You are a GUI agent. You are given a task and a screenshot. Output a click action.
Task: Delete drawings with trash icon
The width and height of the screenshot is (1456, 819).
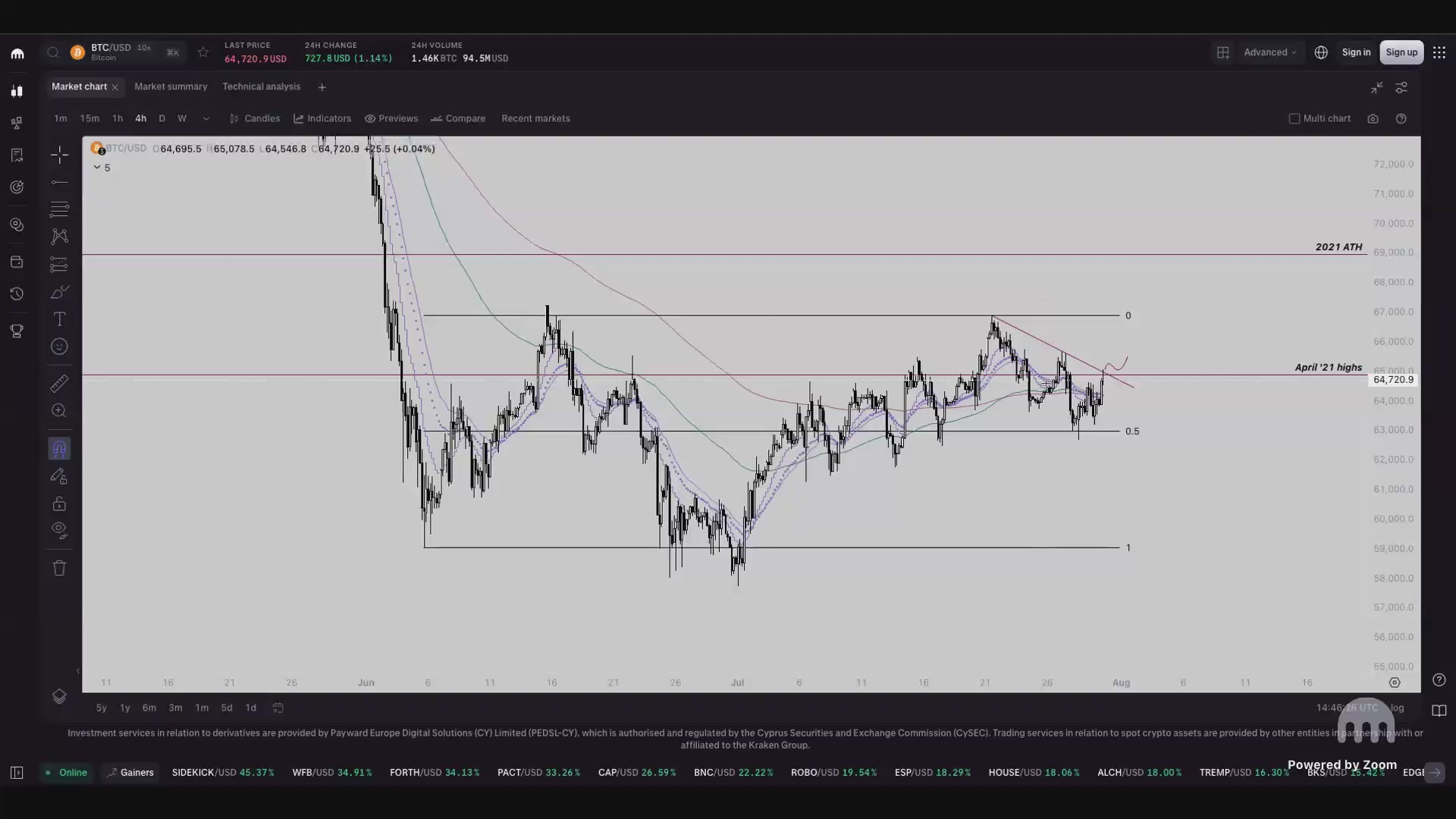pyautogui.click(x=59, y=568)
